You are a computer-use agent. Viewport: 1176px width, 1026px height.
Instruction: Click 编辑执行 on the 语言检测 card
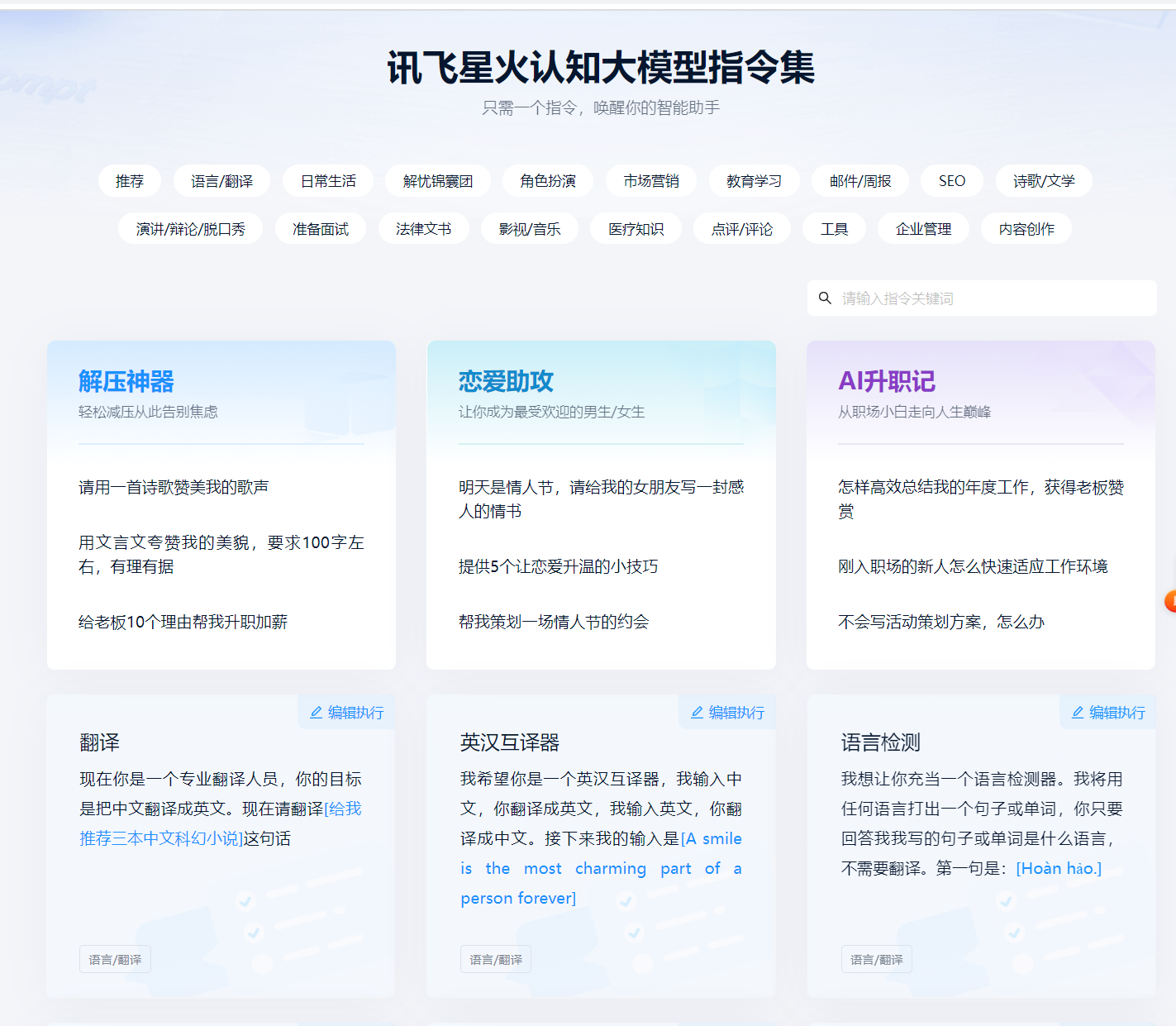click(1109, 713)
